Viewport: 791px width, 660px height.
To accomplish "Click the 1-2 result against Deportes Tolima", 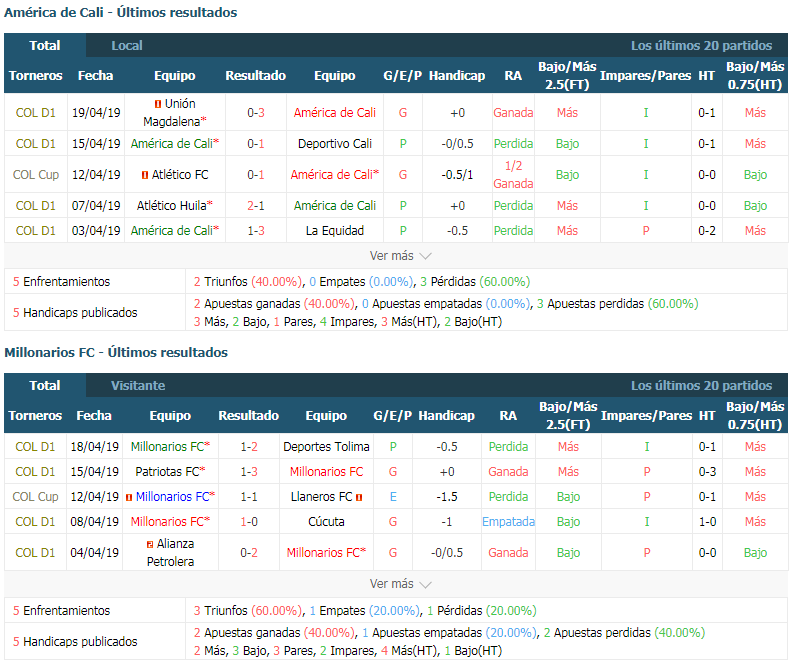I will [249, 447].
